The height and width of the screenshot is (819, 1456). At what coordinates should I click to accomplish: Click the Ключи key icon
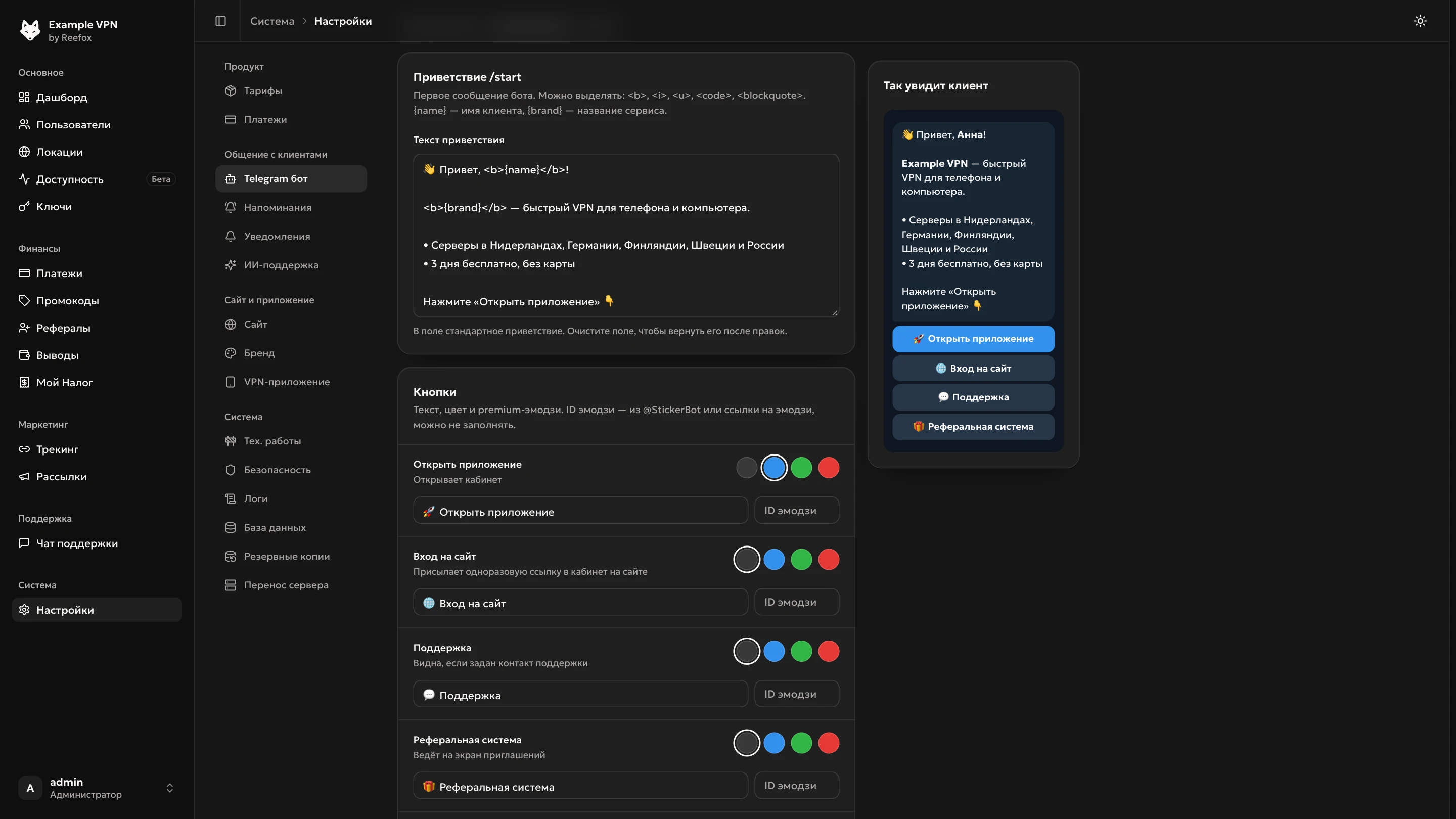24,206
